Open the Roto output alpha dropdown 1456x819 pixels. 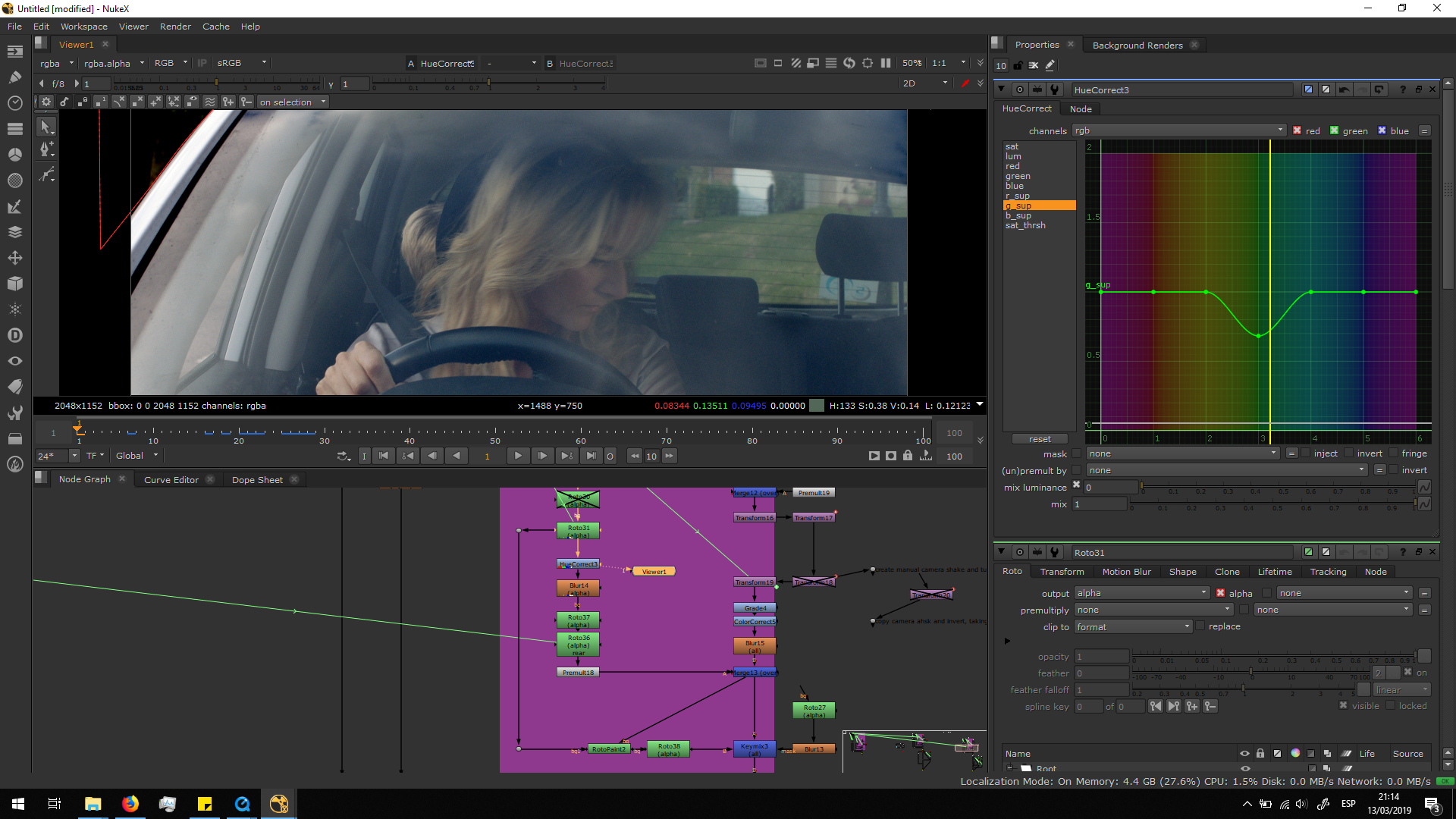[x=1141, y=593]
